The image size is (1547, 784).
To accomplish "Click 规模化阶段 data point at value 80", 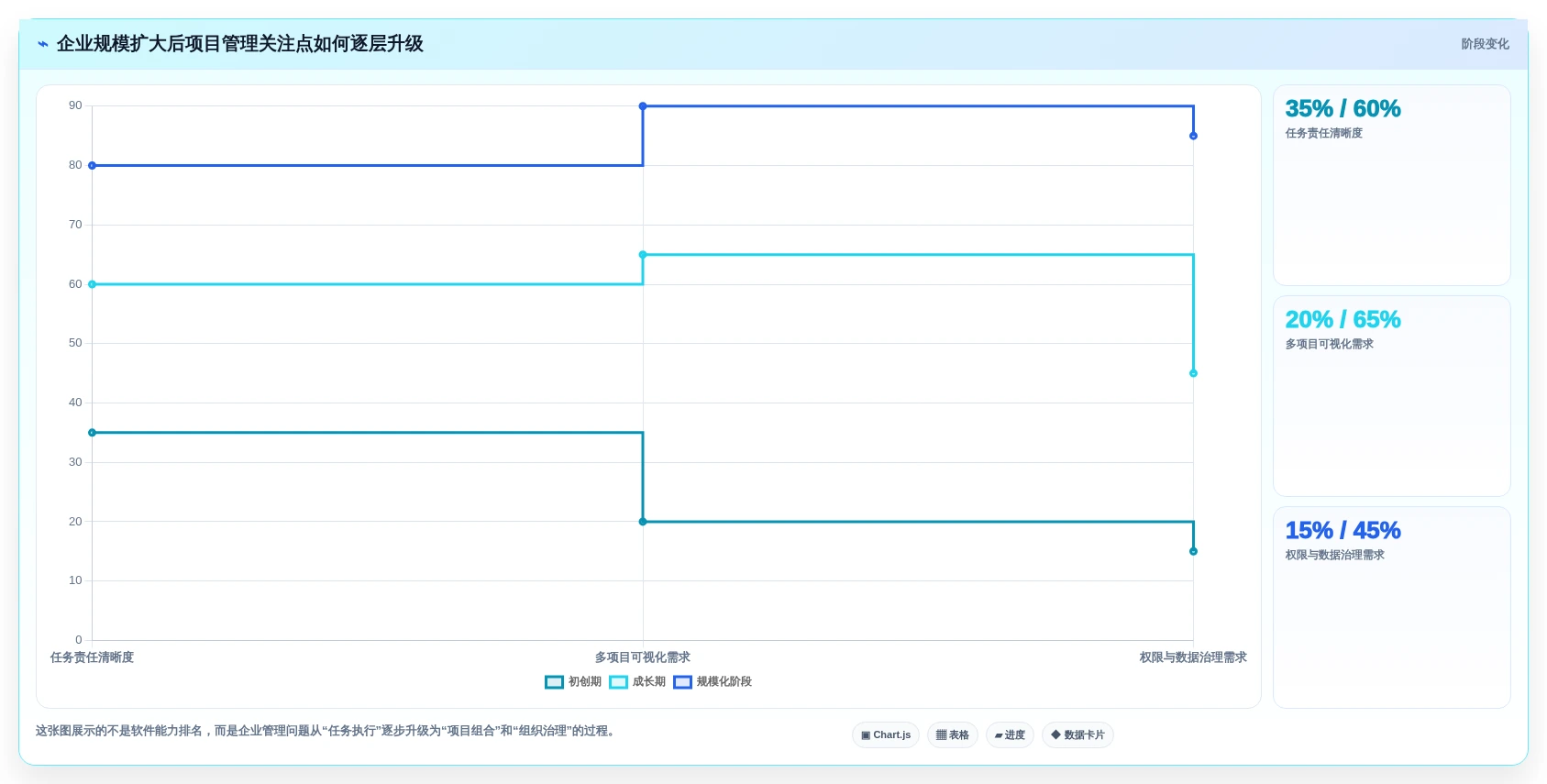I will (x=92, y=166).
